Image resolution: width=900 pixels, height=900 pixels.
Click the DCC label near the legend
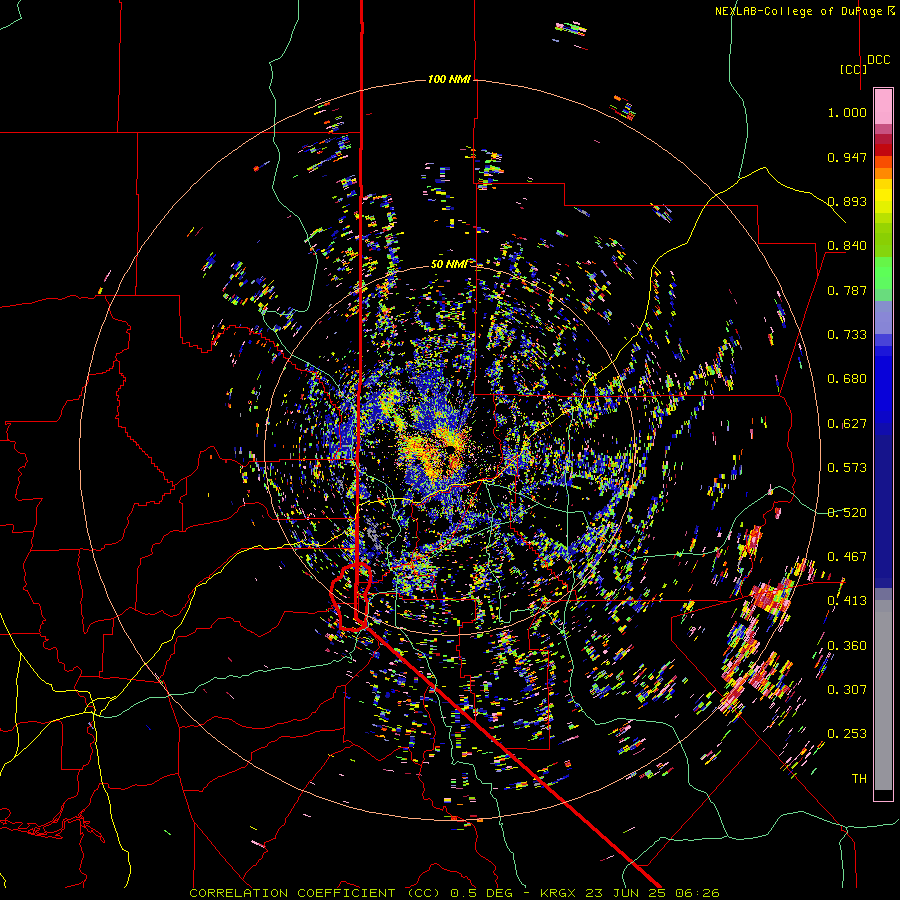click(878, 60)
